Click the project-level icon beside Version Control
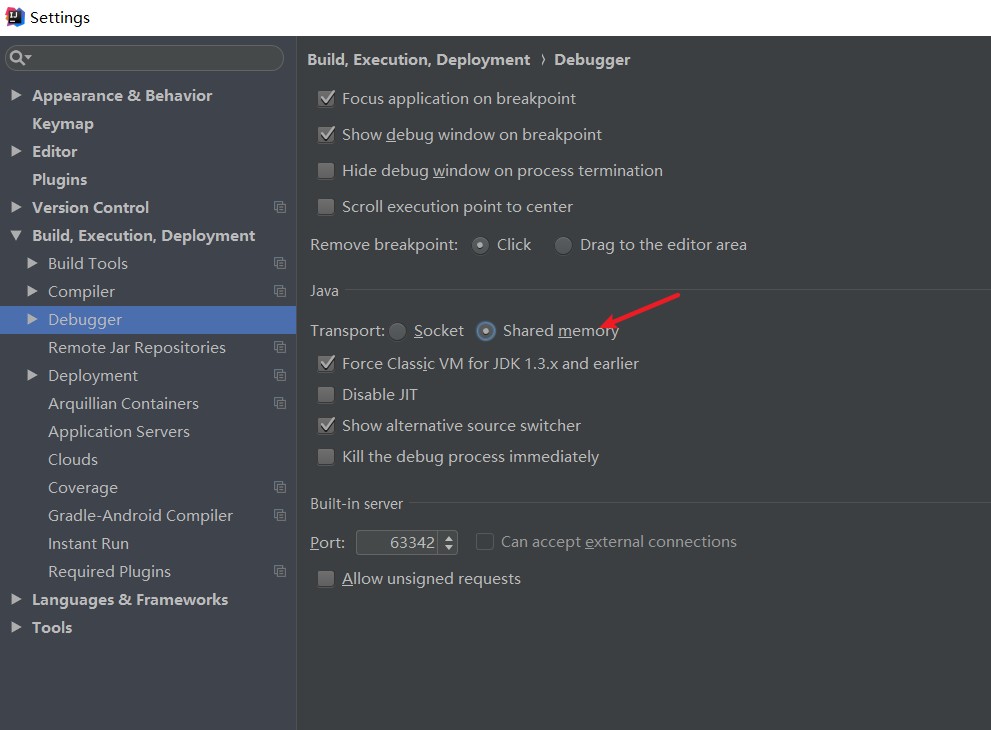Screen dimensions: 991x730 pos(280,207)
